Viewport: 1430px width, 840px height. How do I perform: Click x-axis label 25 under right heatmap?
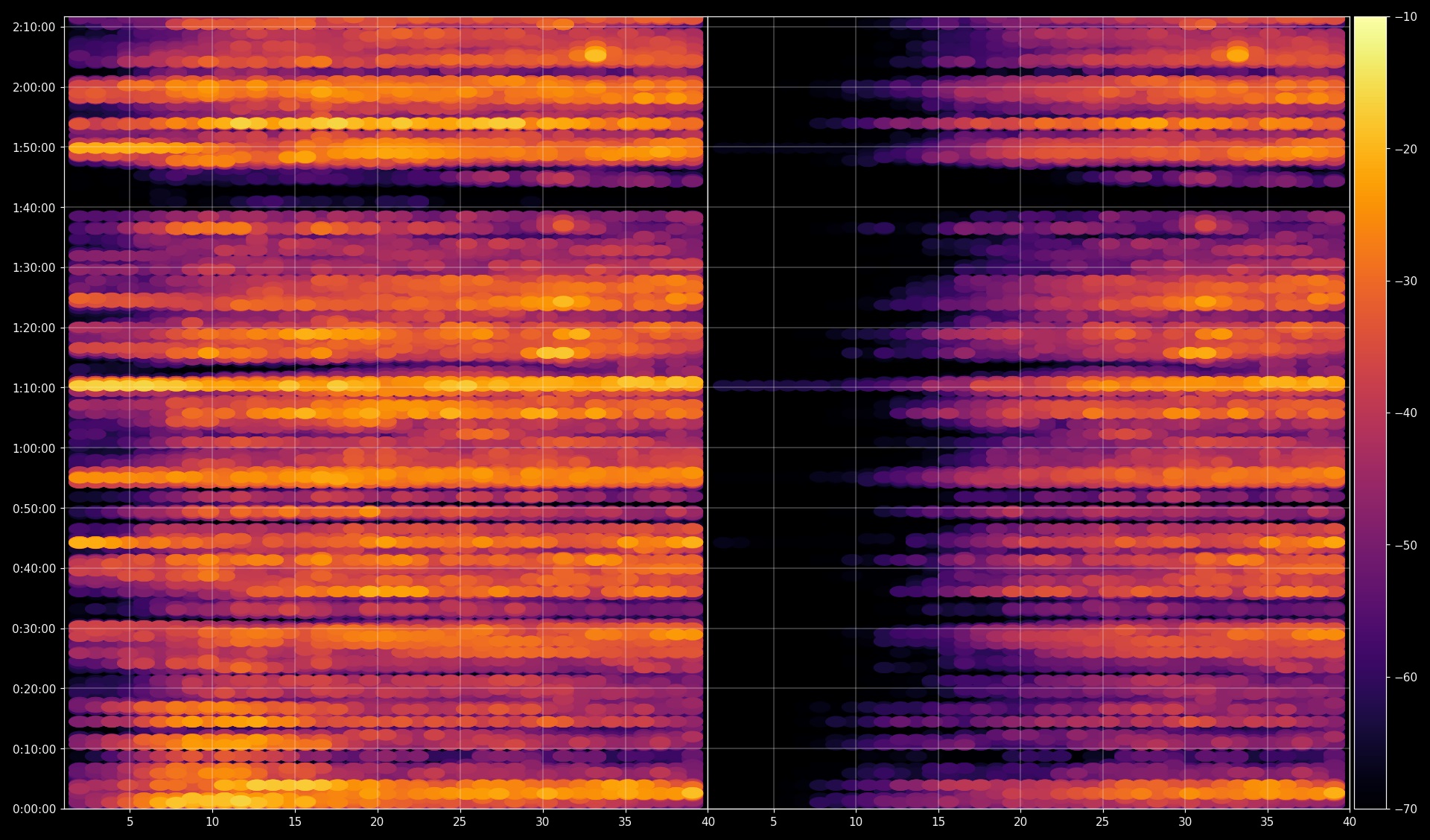click(1102, 821)
